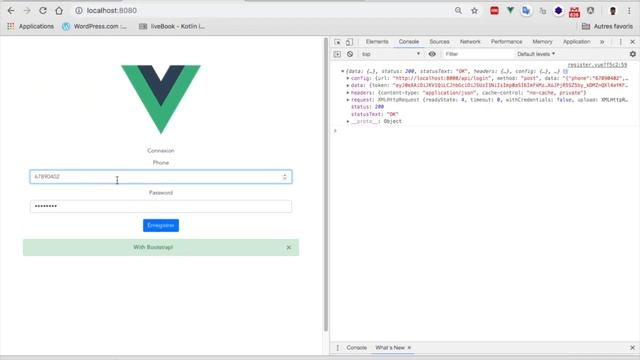Click the blue Enregistrer button

coord(161,225)
